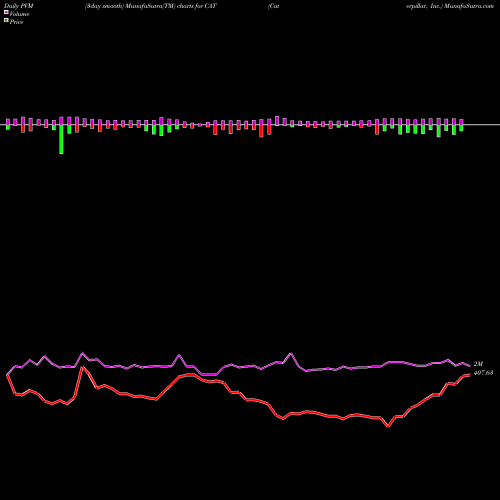The height and width of the screenshot is (500, 500).
Task: Click the end of the magenta volume line
Action: (469, 366)
